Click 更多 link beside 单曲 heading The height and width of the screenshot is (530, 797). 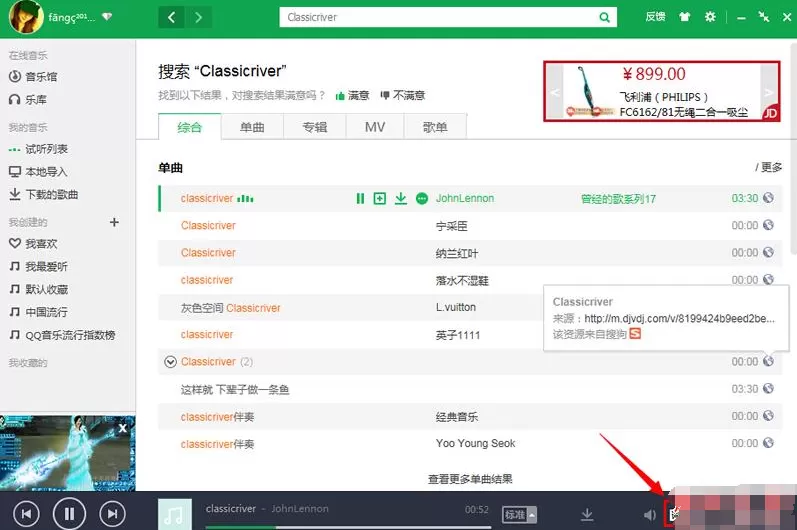pos(769,167)
